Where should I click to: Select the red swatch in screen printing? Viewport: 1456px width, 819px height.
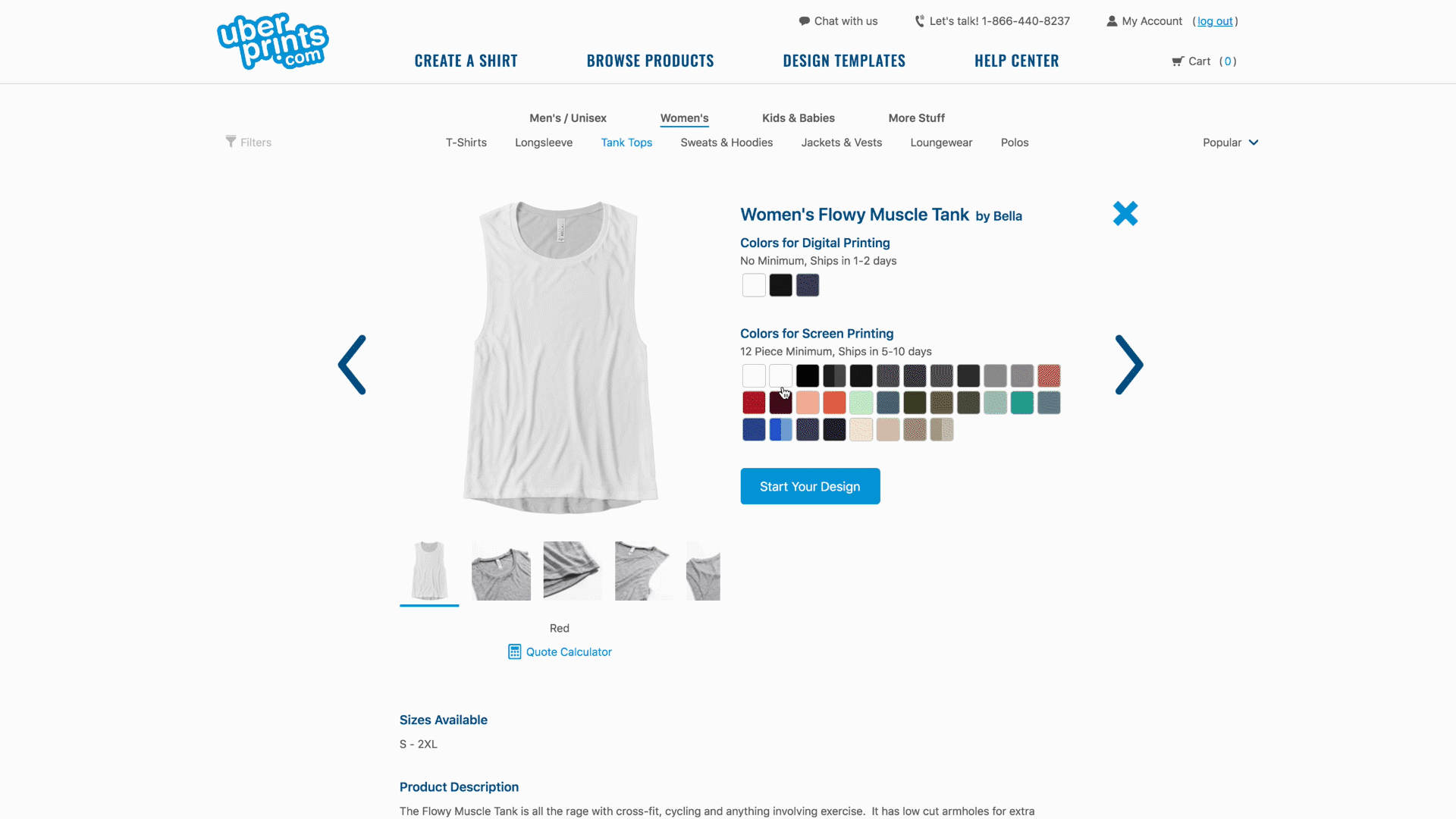pos(754,403)
